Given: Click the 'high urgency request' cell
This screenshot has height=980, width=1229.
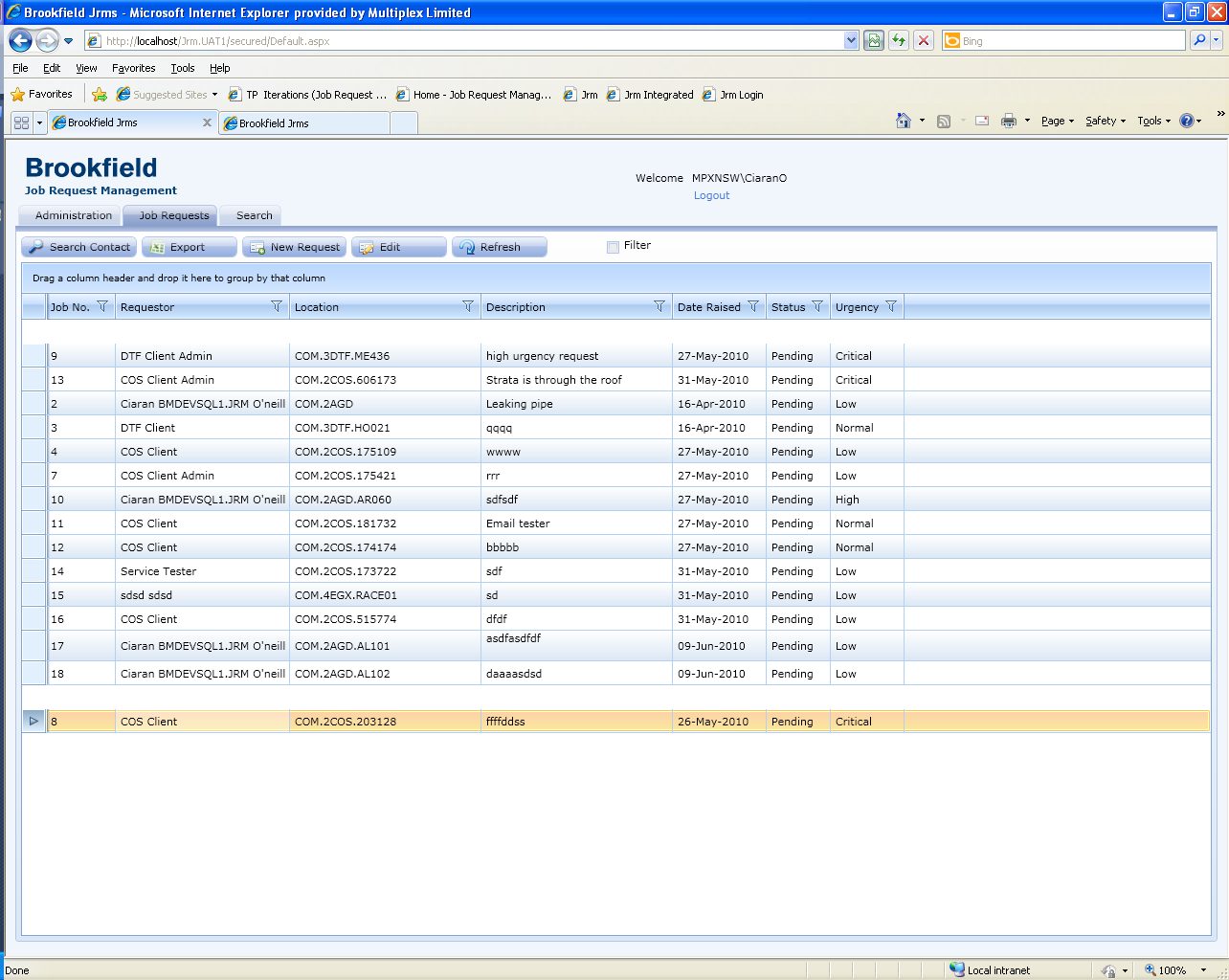Looking at the screenshot, I should tap(576, 356).
